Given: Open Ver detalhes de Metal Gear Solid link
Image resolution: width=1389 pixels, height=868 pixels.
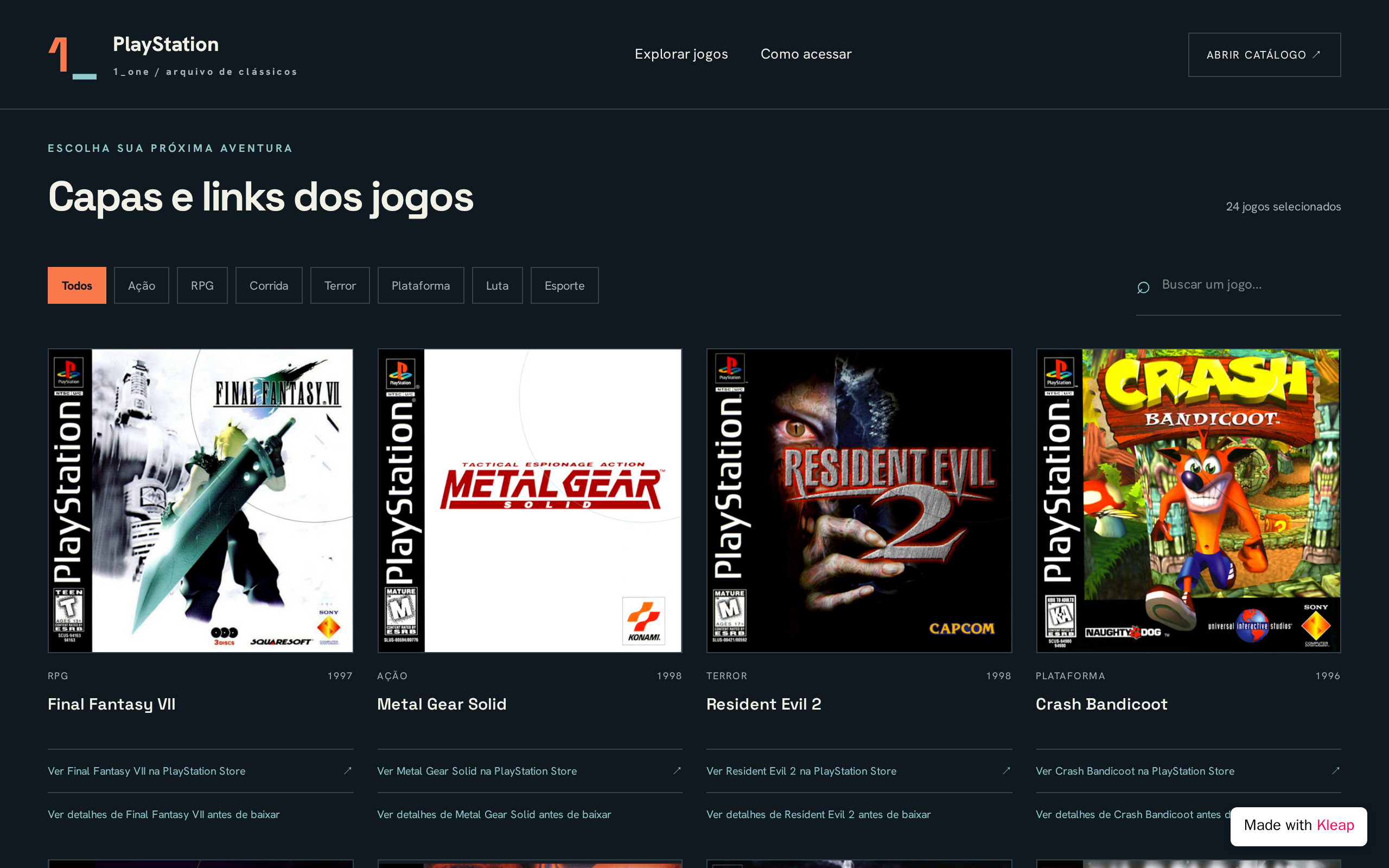Looking at the screenshot, I should click(494, 814).
